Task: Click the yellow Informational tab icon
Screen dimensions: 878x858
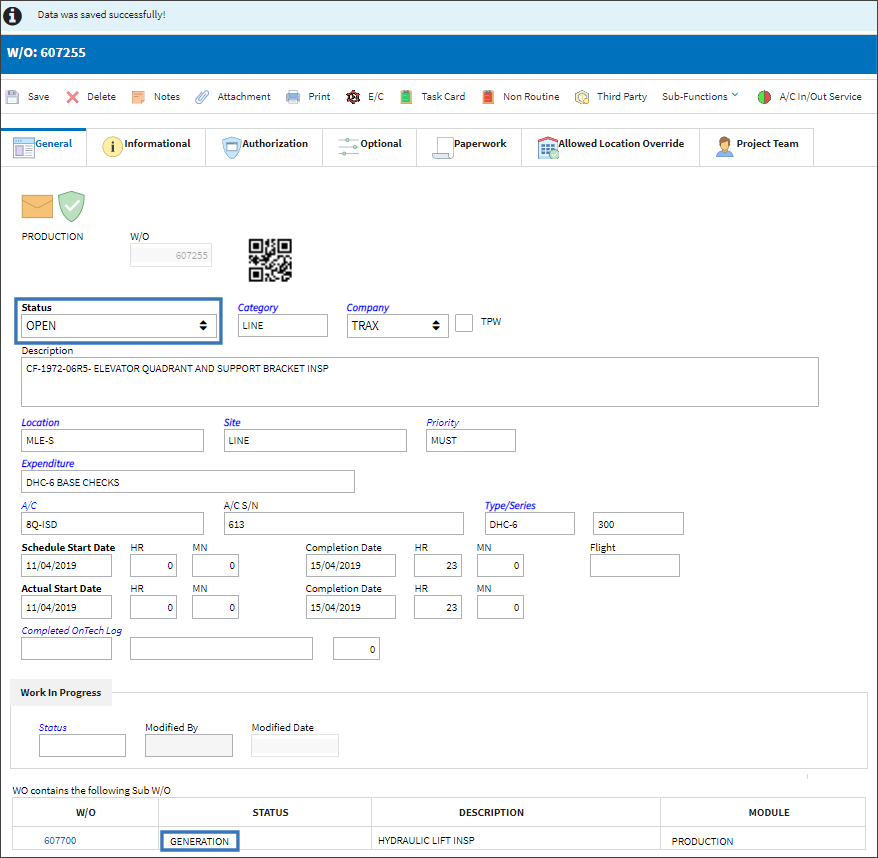Action: 113,147
